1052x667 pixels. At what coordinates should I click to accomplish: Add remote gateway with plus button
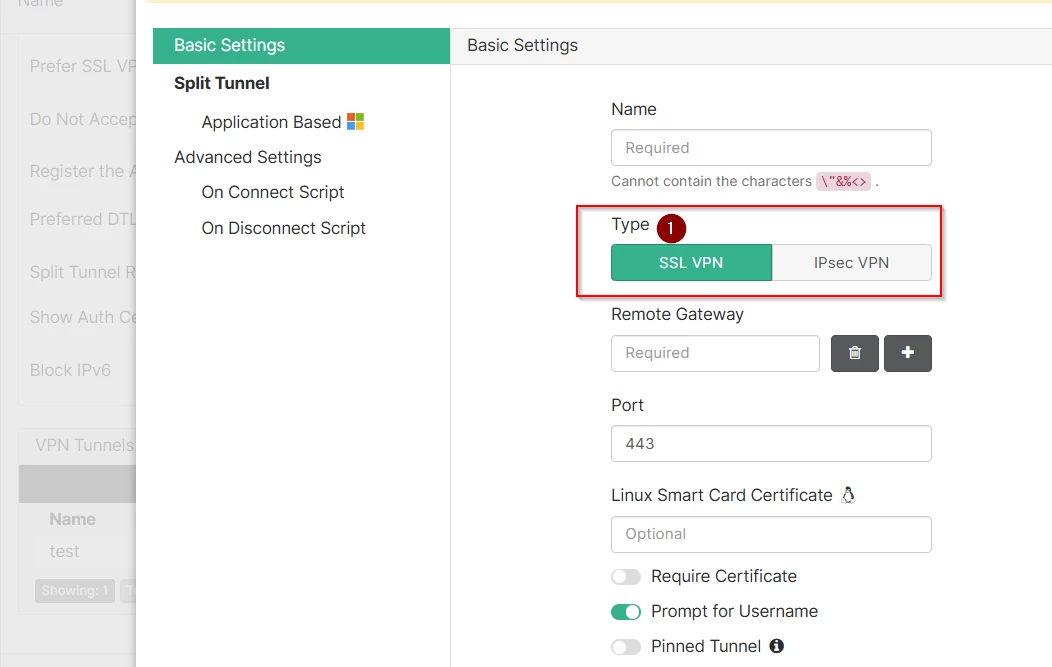click(x=907, y=353)
